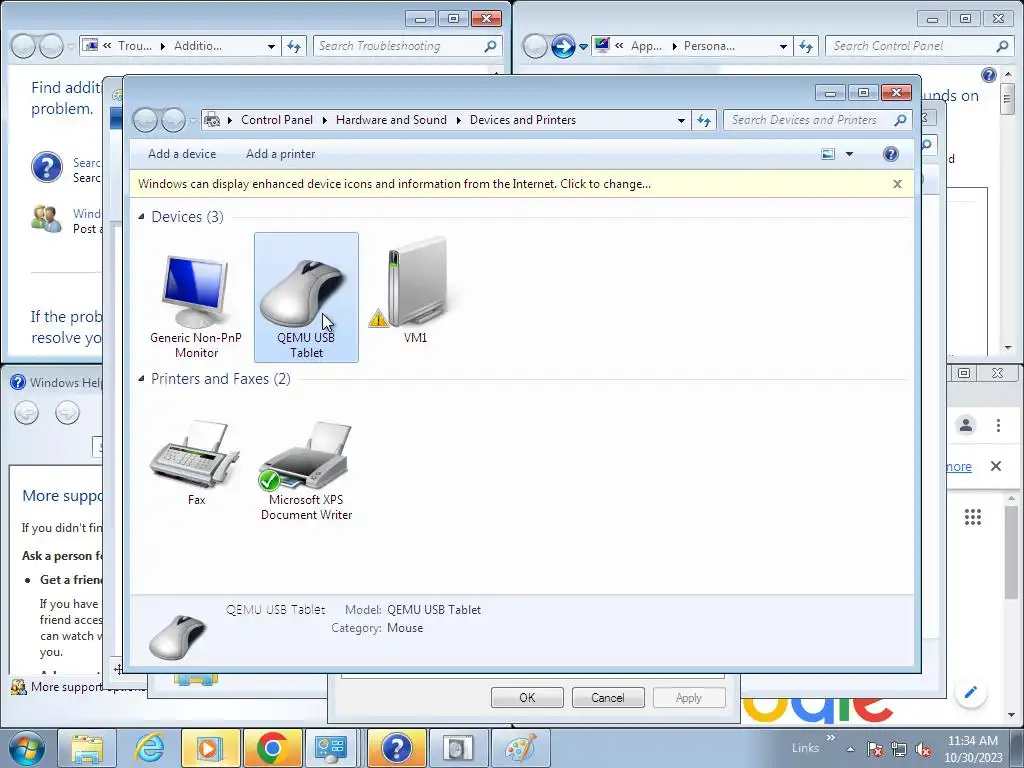1024x768 pixels.
Task: Click More support options in Windows Help
Action: click(x=67, y=687)
